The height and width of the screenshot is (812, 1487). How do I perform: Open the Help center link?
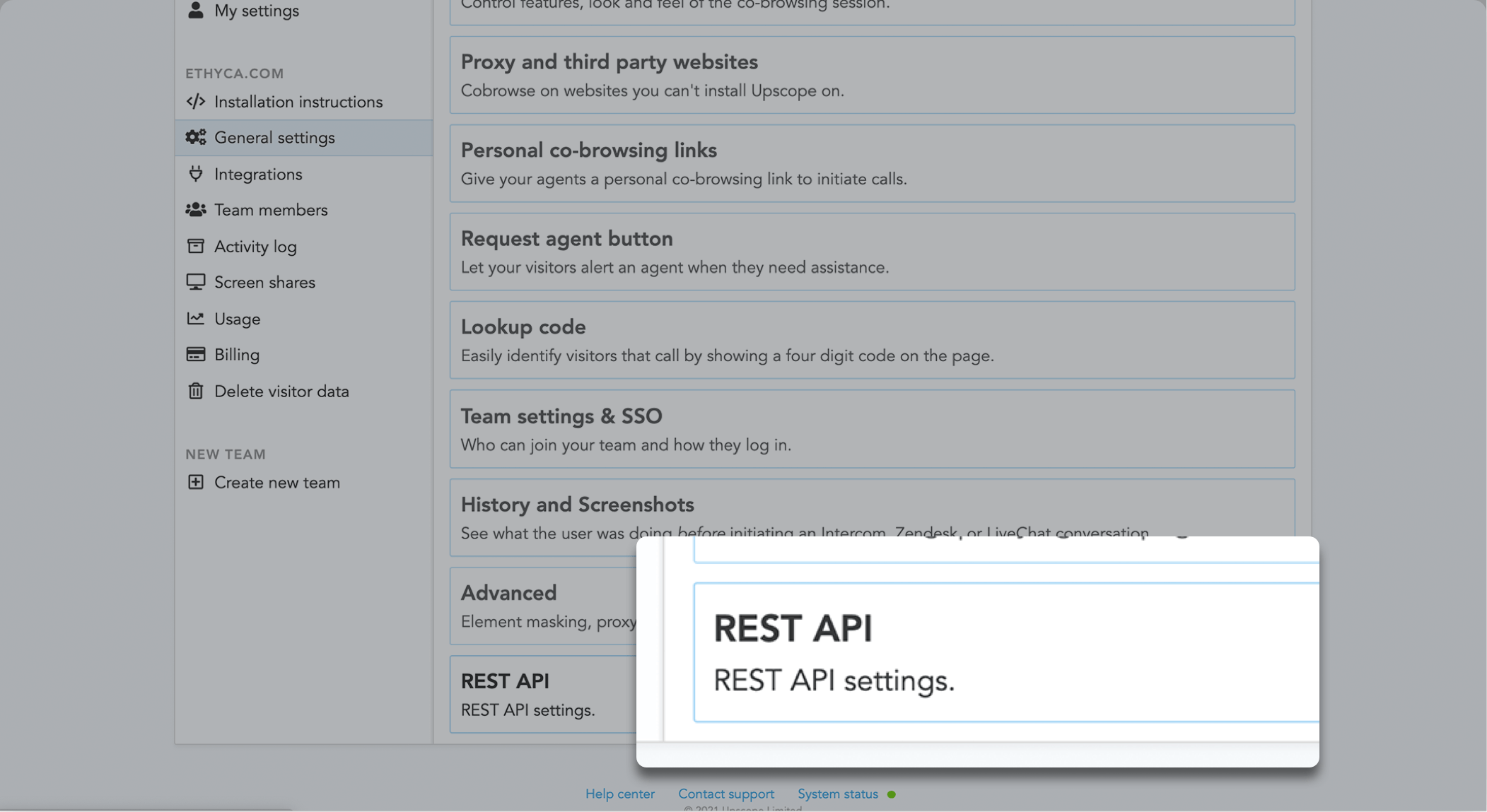(x=619, y=794)
